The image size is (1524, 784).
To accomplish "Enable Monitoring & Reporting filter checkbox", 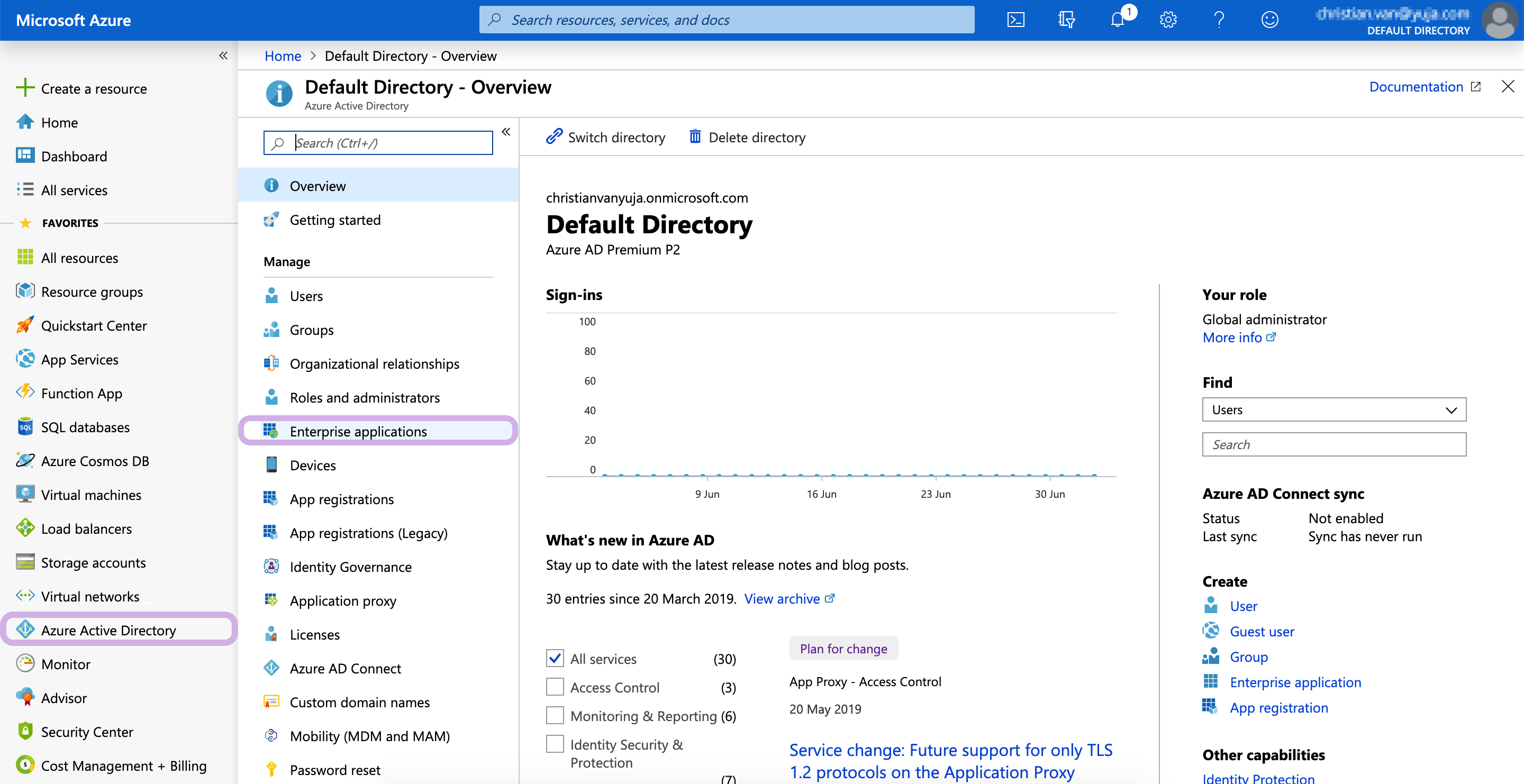I will 555,715.
